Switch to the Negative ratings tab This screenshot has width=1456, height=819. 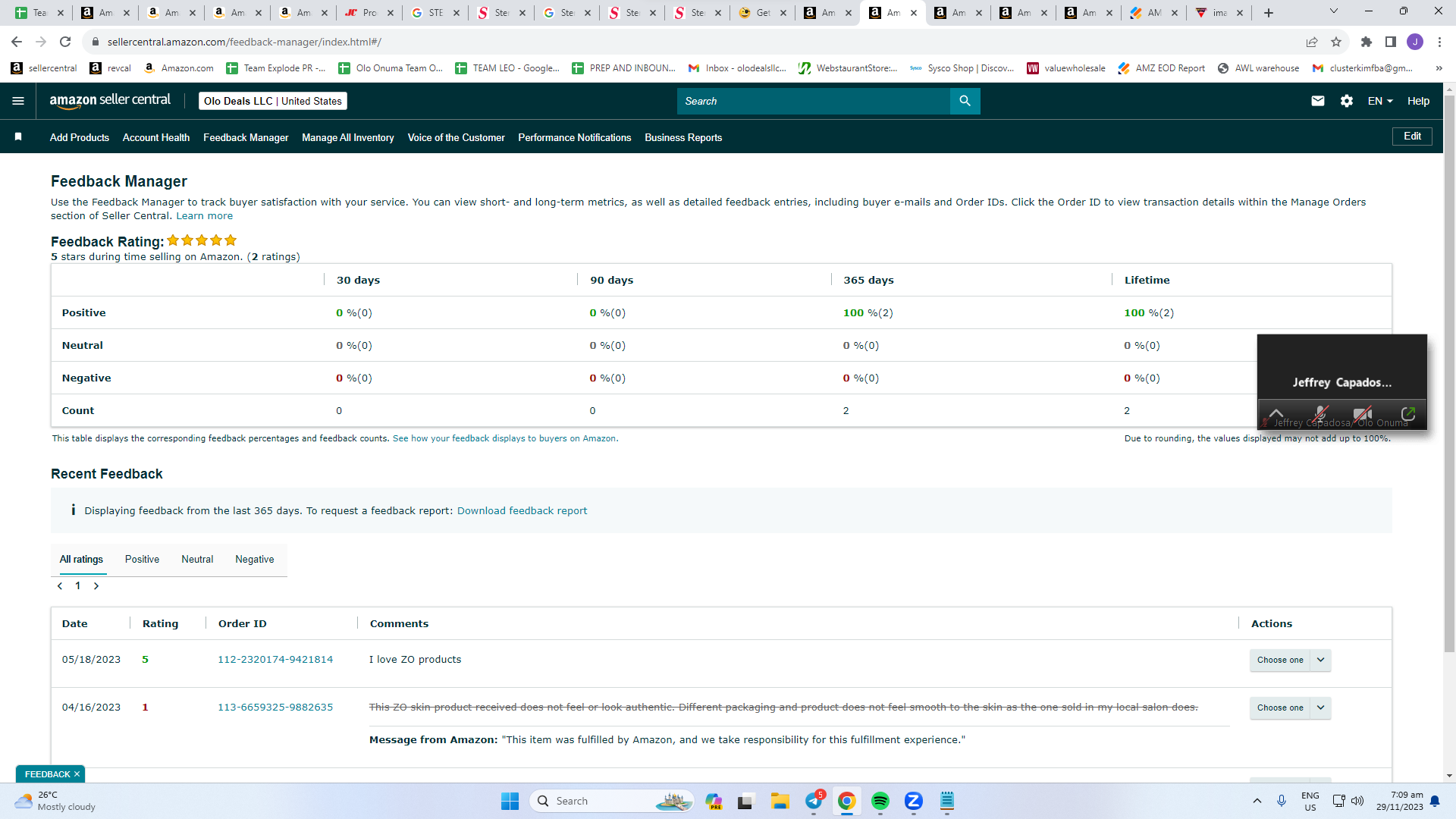point(255,559)
